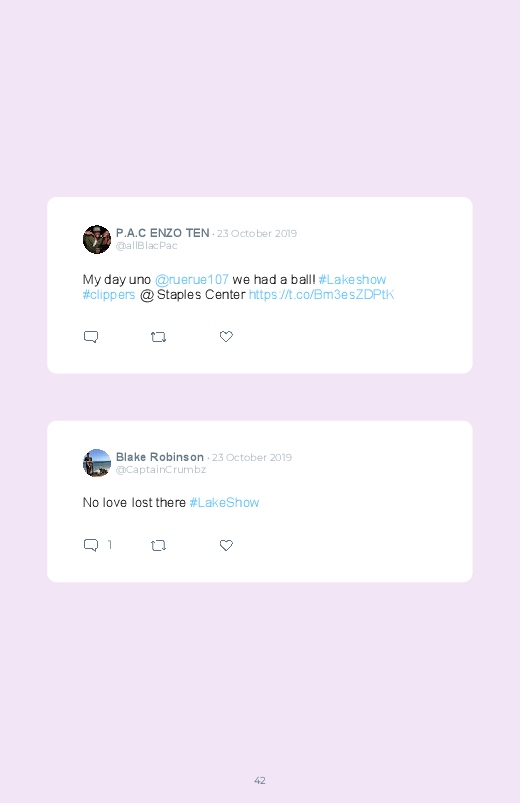
Task: Click Blake Robinson tweet's 23 October 2019 date
Action: coord(252,457)
